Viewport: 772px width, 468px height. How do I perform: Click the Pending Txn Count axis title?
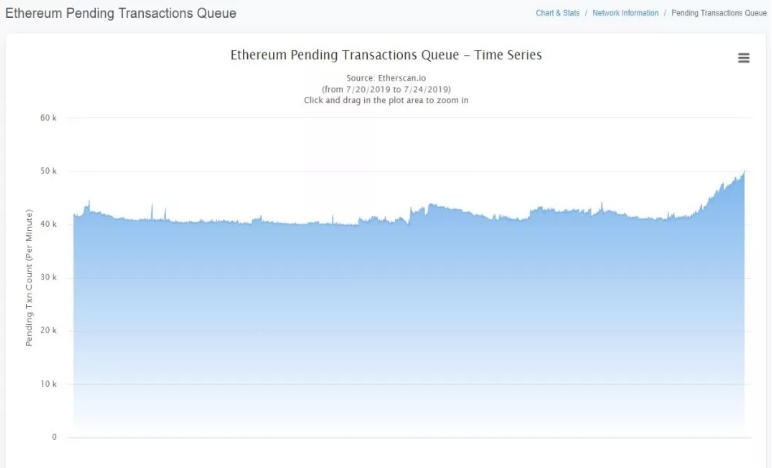coord(29,278)
